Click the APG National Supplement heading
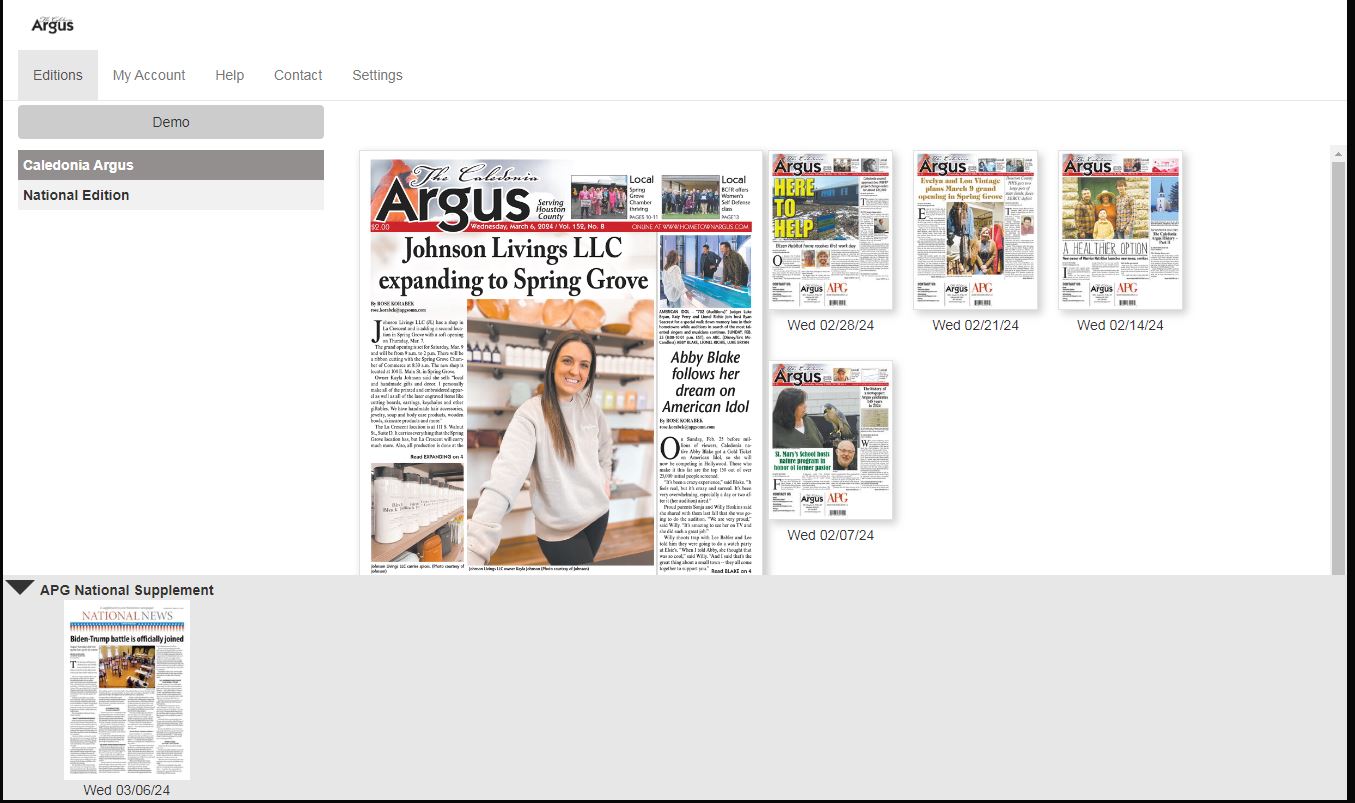 pyautogui.click(x=126, y=590)
